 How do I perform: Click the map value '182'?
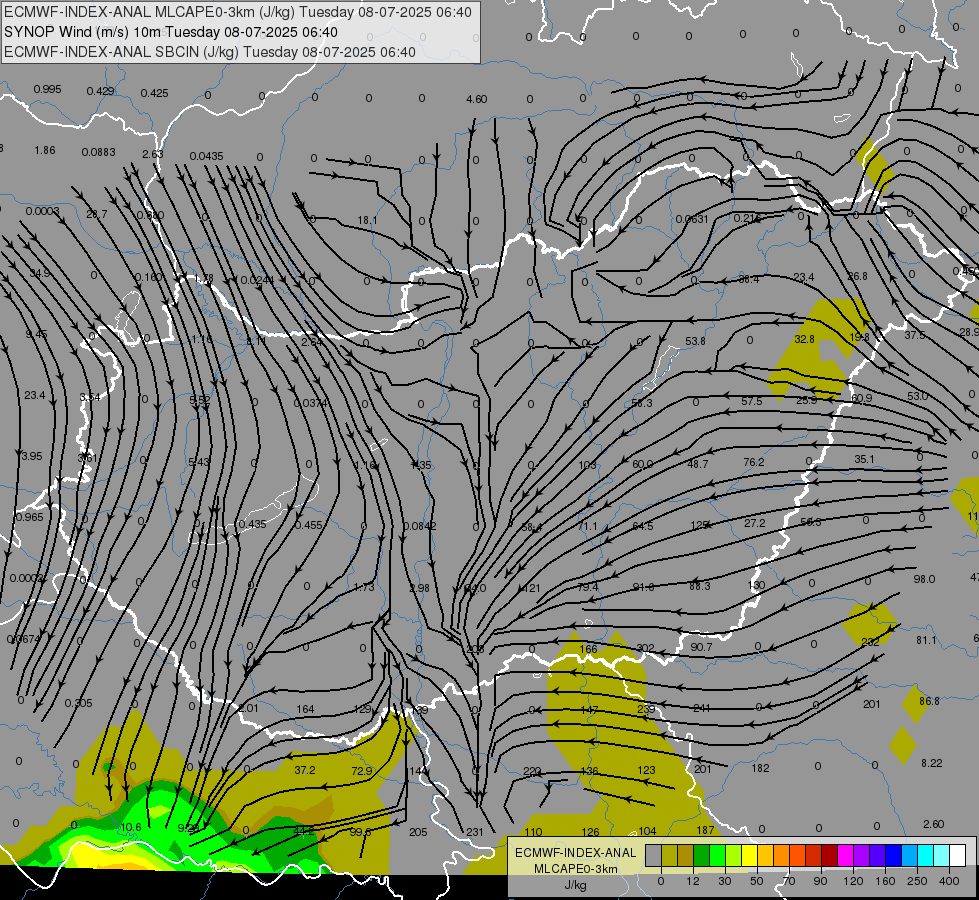(760, 768)
